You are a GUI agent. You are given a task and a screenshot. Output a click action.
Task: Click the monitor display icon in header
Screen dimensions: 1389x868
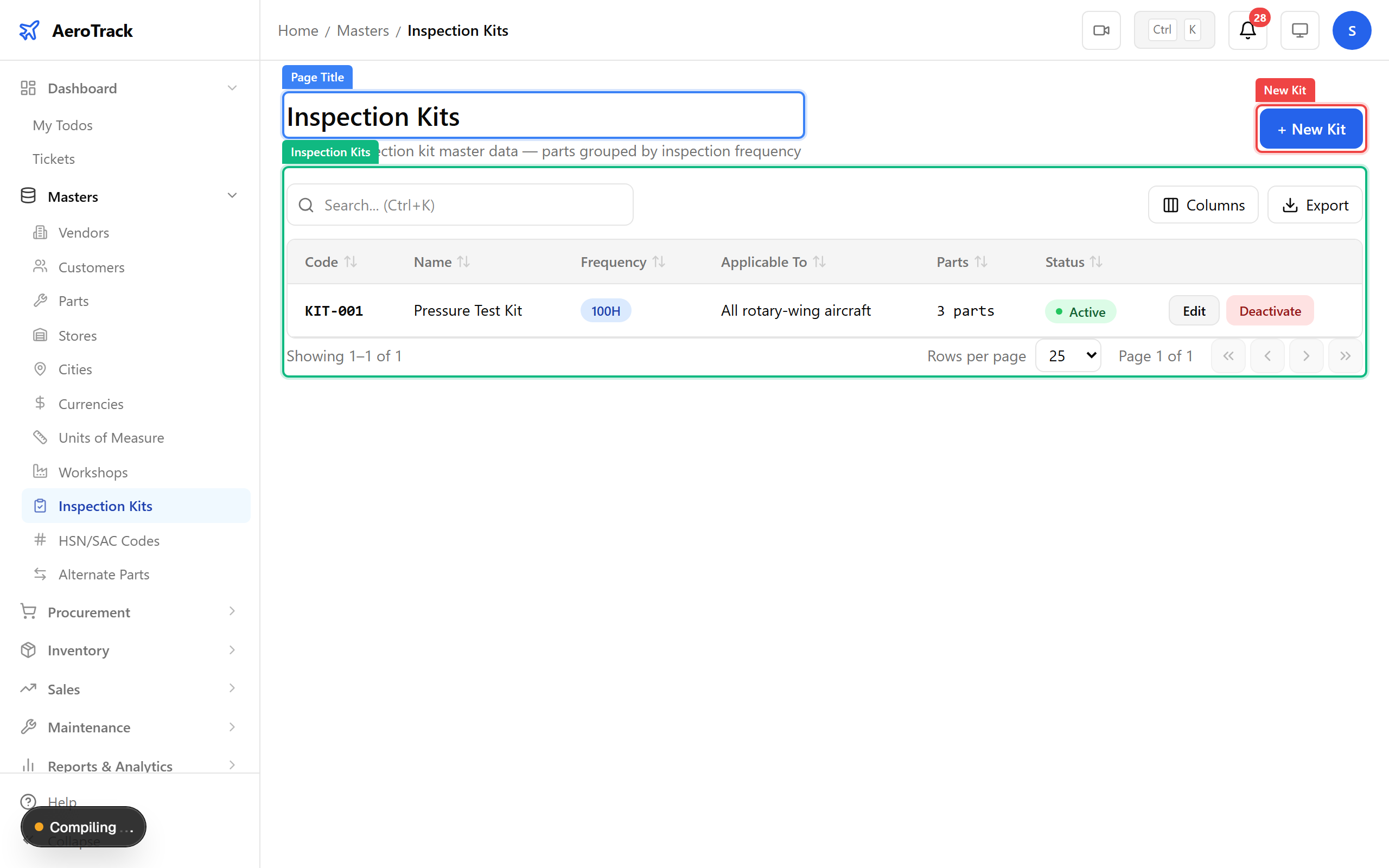pyautogui.click(x=1299, y=30)
